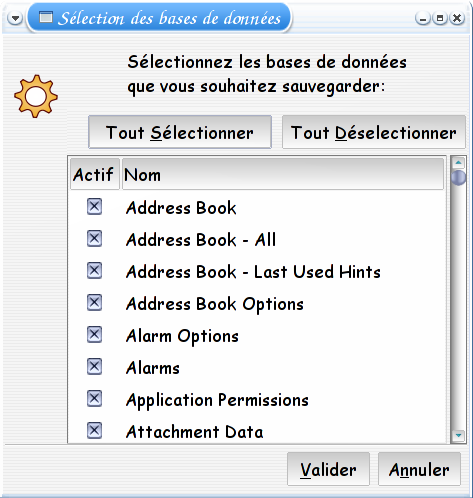Open the window menu arrow in title bar
The width and height of the screenshot is (473, 498).
(15, 18)
